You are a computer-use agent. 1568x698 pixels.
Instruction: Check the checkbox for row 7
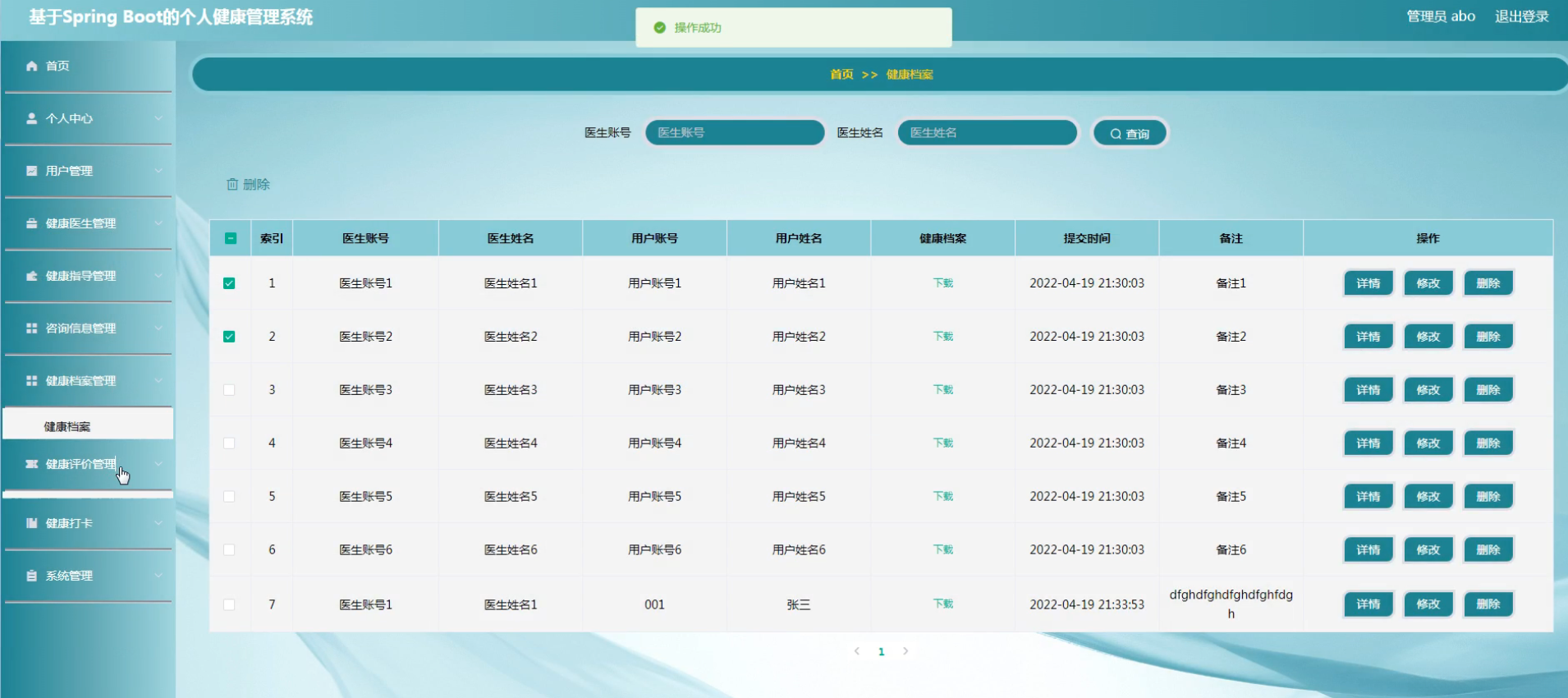pyautogui.click(x=229, y=604)
